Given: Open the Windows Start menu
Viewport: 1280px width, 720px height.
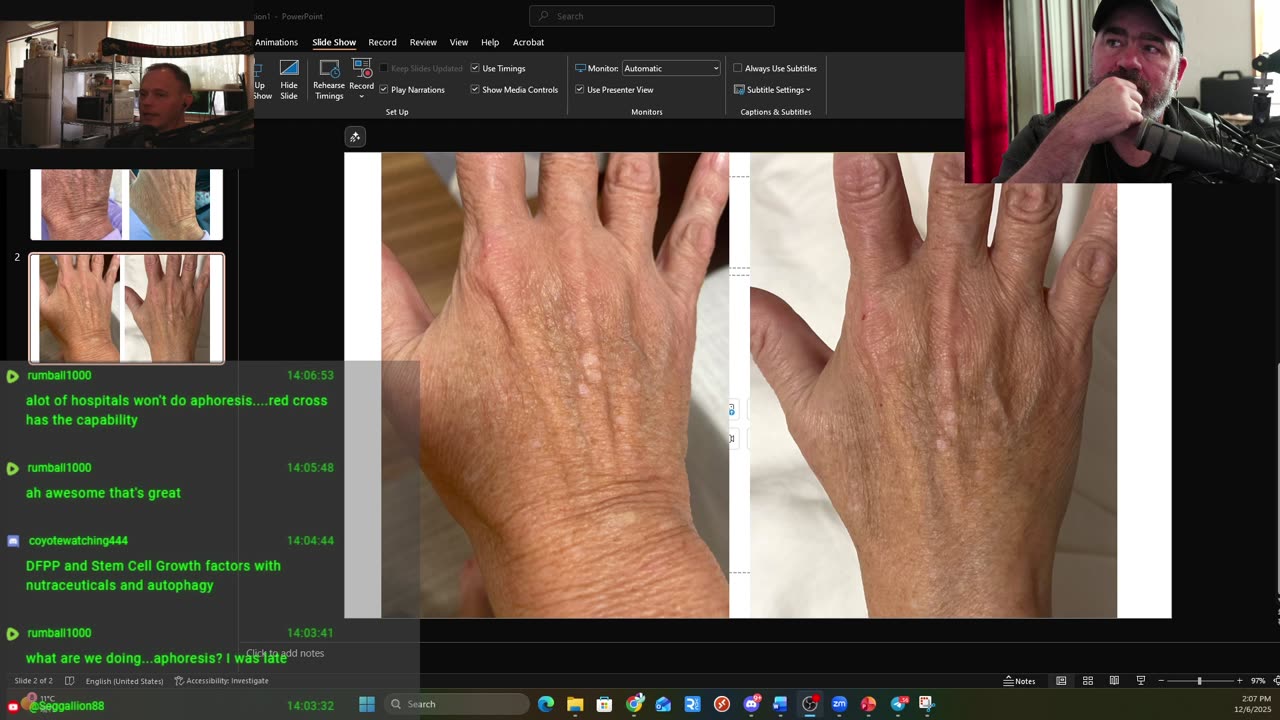Looking at the screenshot, I should pyautogui.click(x=367, y=704).
